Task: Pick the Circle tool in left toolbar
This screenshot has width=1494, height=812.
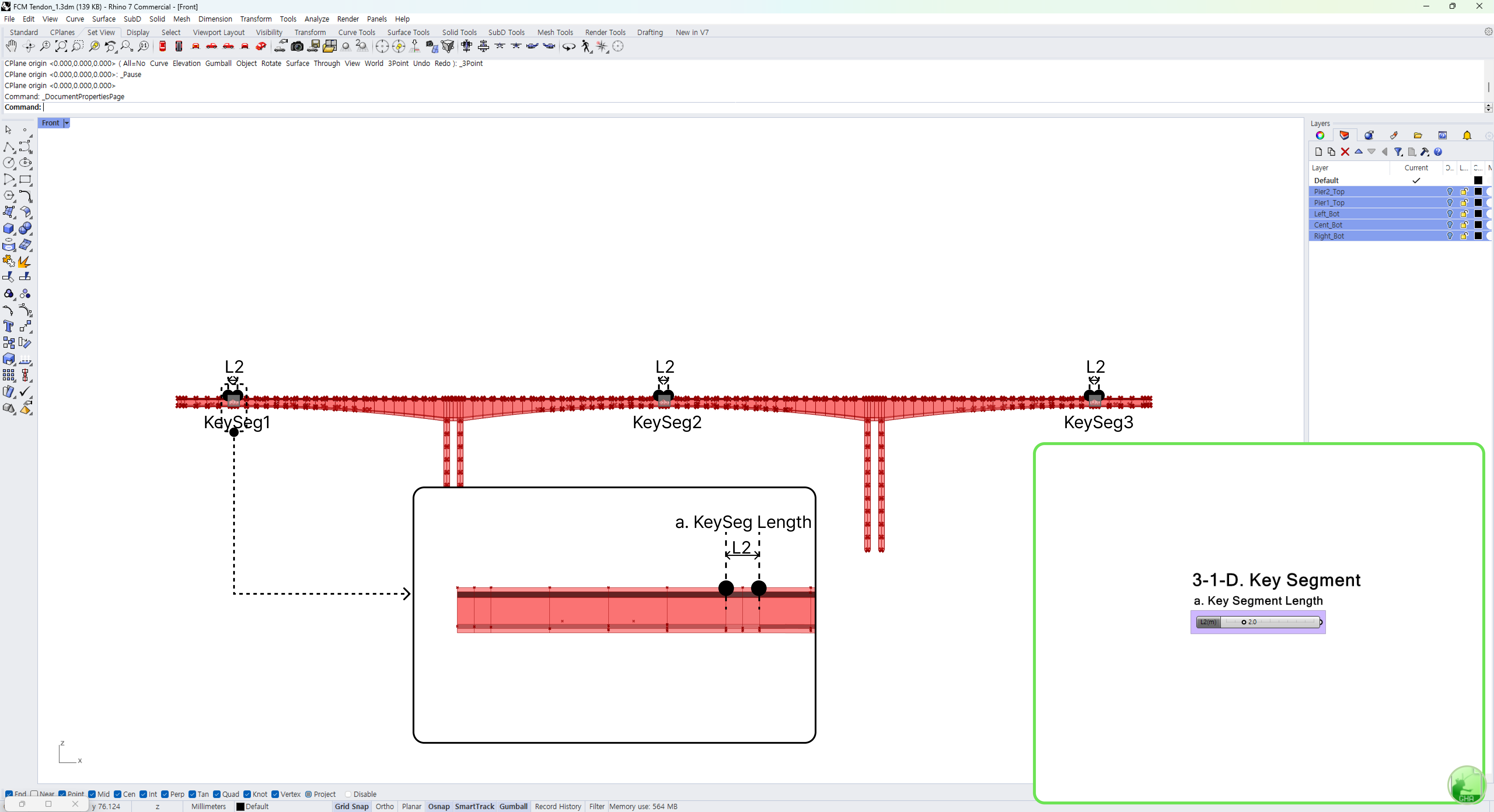Action: [x=9, y=163]
